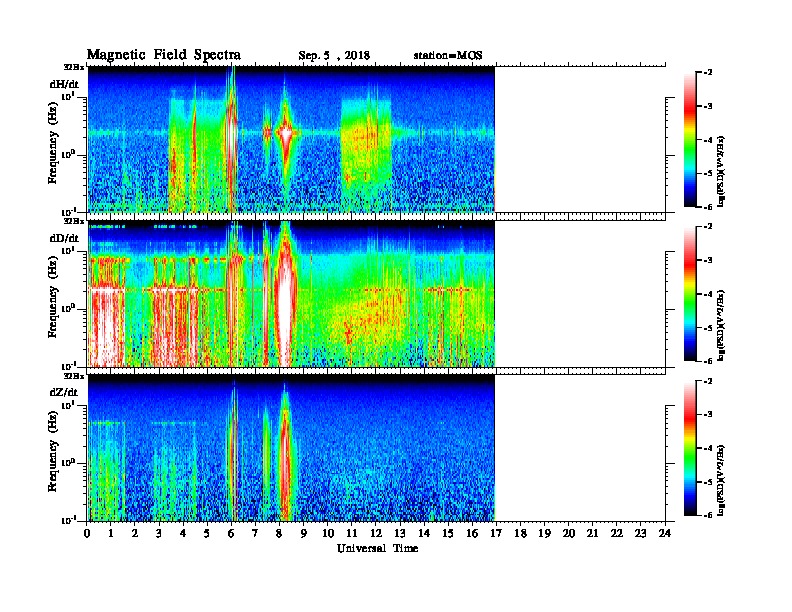
Task: Click hour "1" on the time axis
Action: [x=111, y=534]
